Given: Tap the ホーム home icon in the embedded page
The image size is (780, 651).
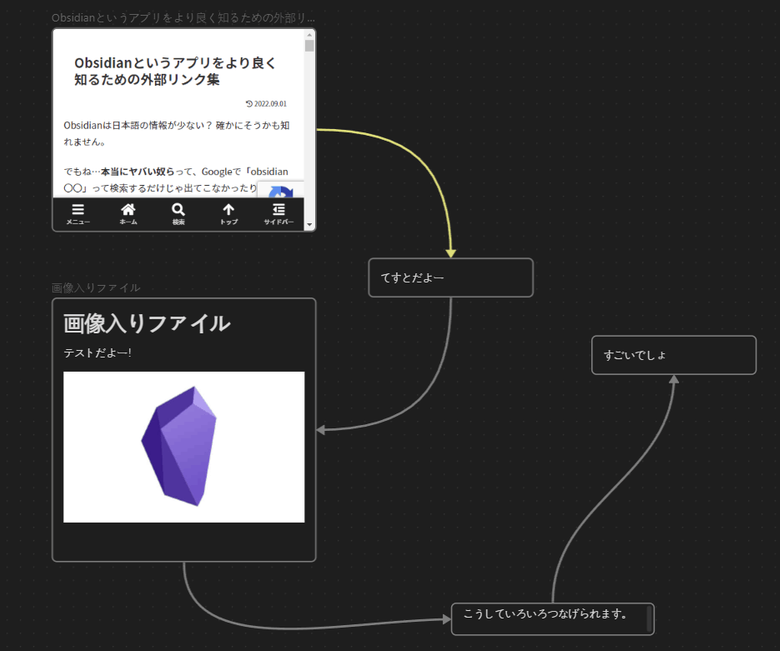Looking at the screenshot, I should [128, 214].
